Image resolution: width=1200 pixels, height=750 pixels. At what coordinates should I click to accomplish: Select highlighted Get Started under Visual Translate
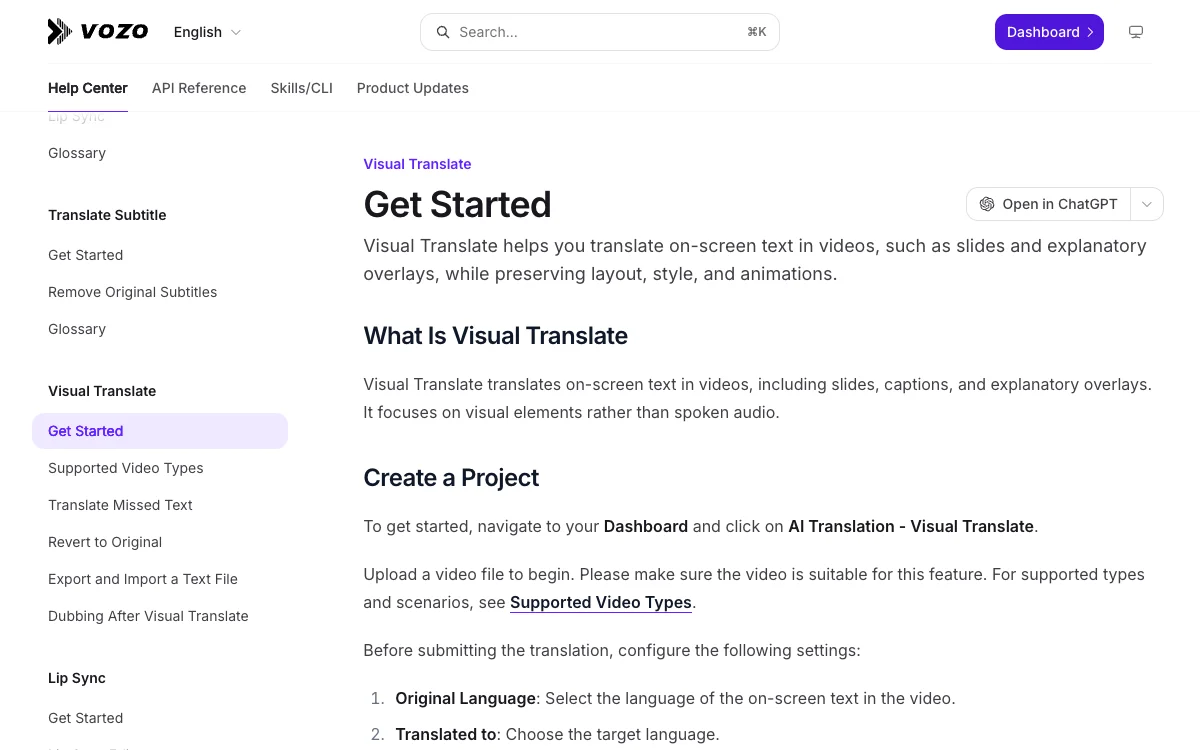tap(160, 431)
